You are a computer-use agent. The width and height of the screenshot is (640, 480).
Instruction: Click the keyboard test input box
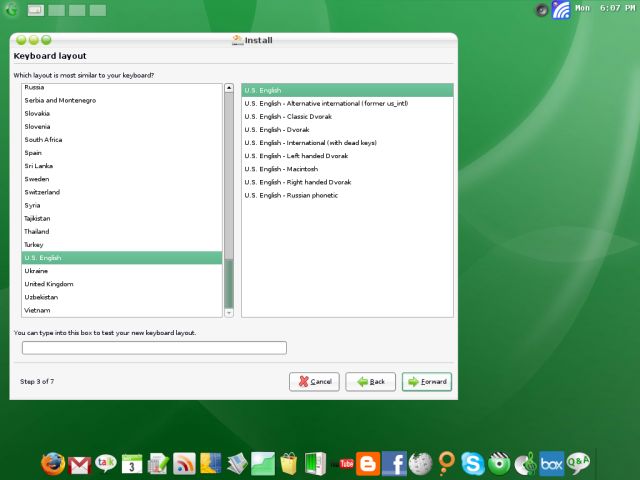tap(154, 348)
